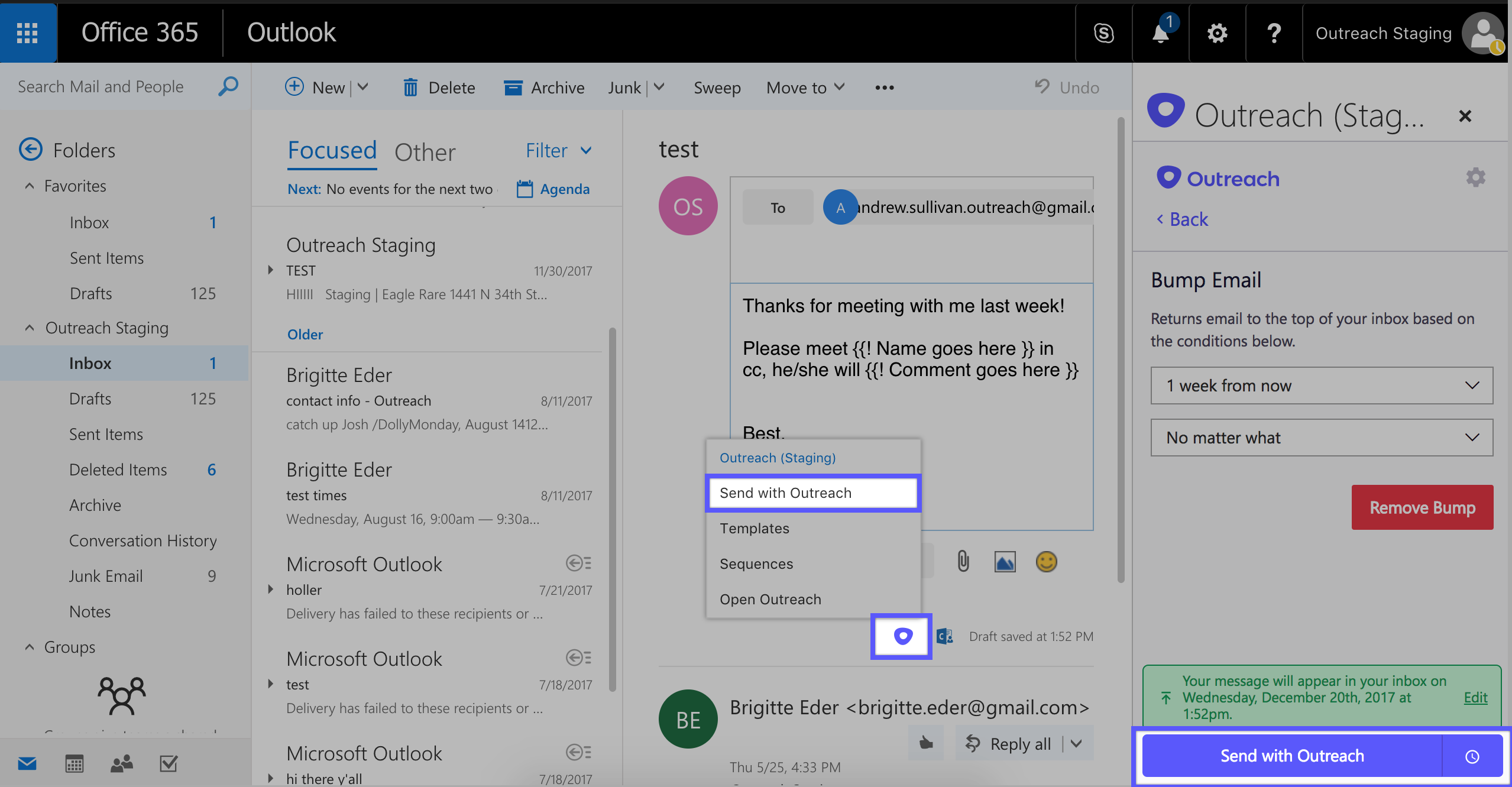Open the emoji smiley picker
Screen dimensions: 1512x787
click(1046, 561)
